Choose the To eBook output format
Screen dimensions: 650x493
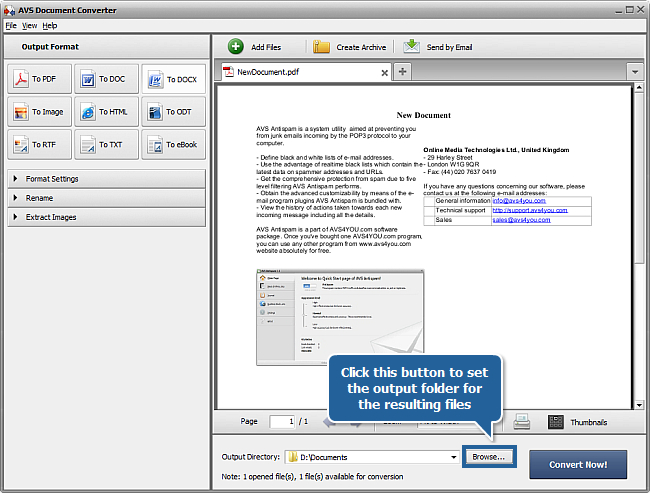(173, 144)
